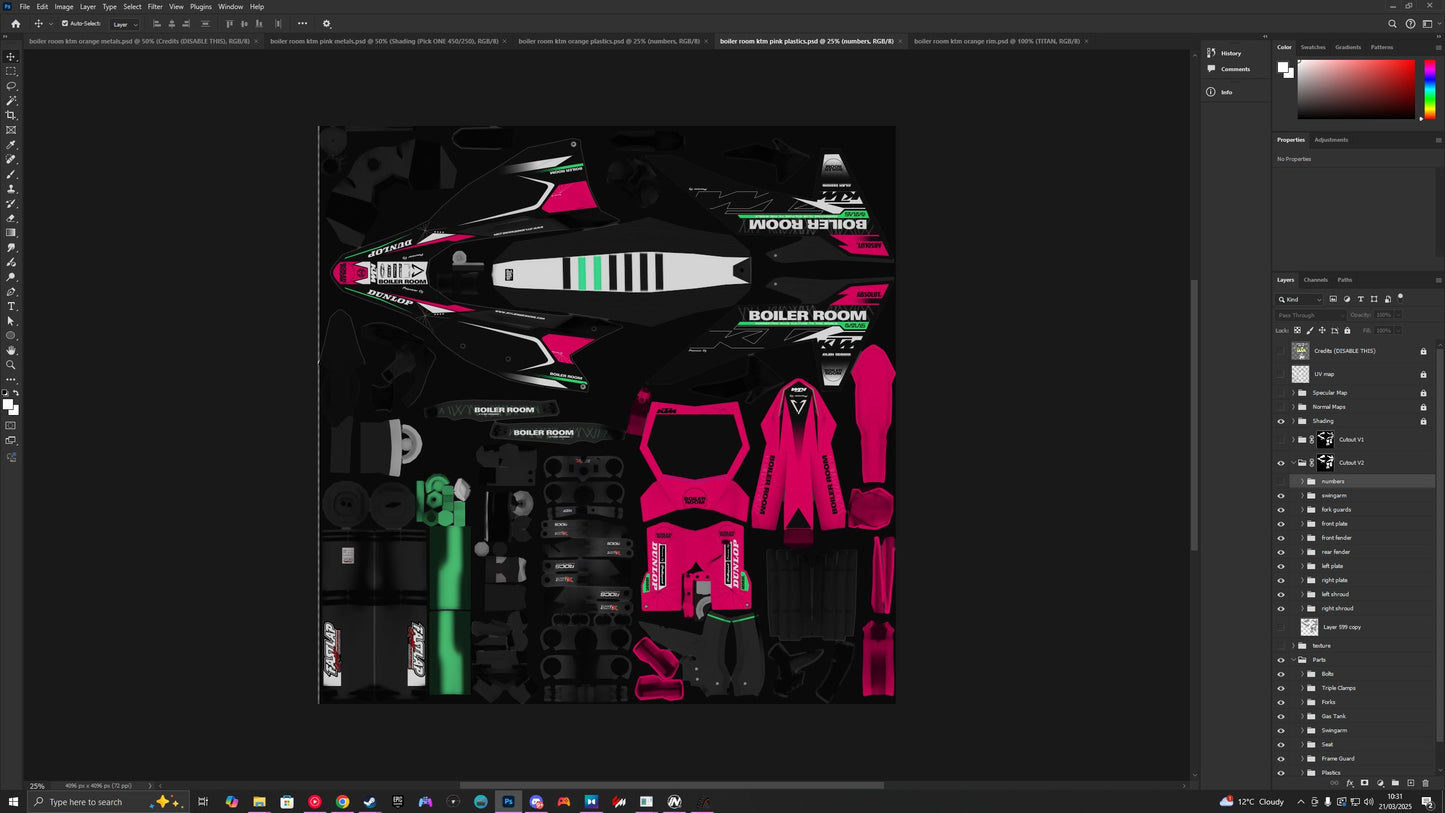Expand the rear fender group
1445x813 pixels.
click(1302, 552)
